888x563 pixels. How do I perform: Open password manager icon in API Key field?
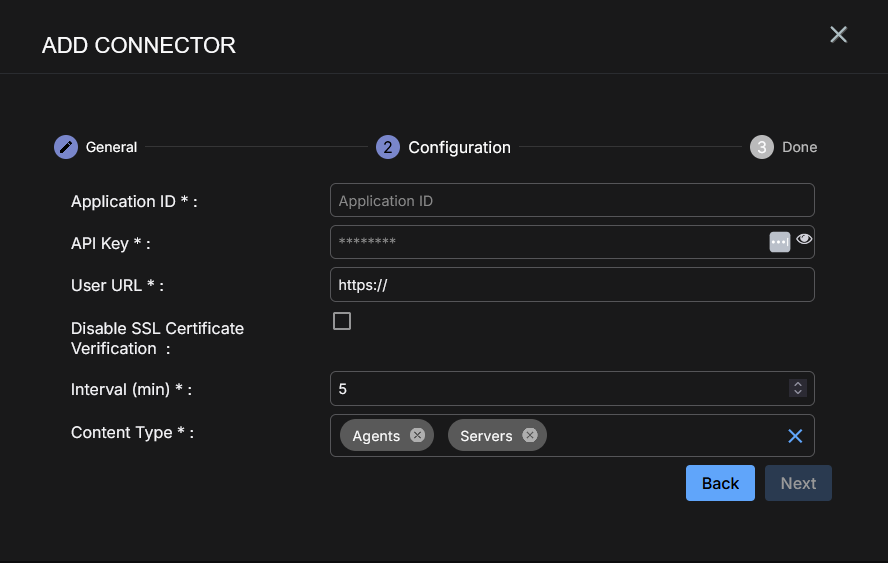pos(780,242)
